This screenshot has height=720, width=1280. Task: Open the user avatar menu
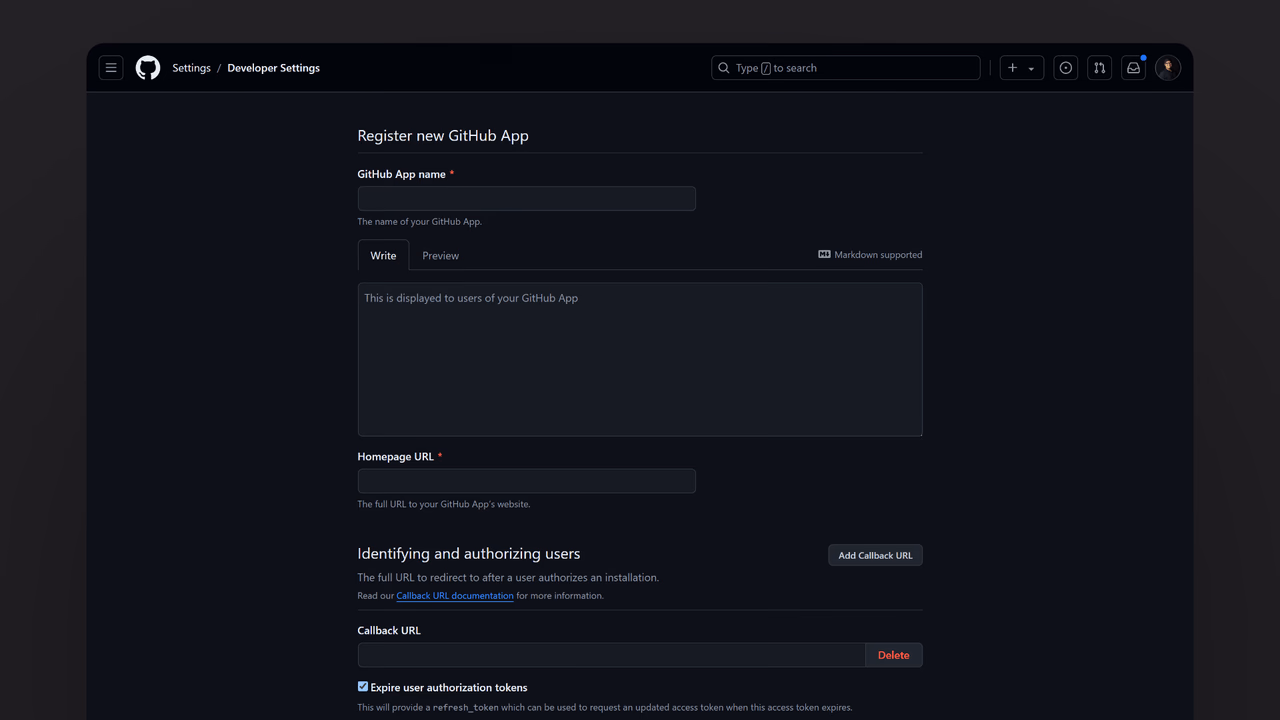coord(1168,68)
